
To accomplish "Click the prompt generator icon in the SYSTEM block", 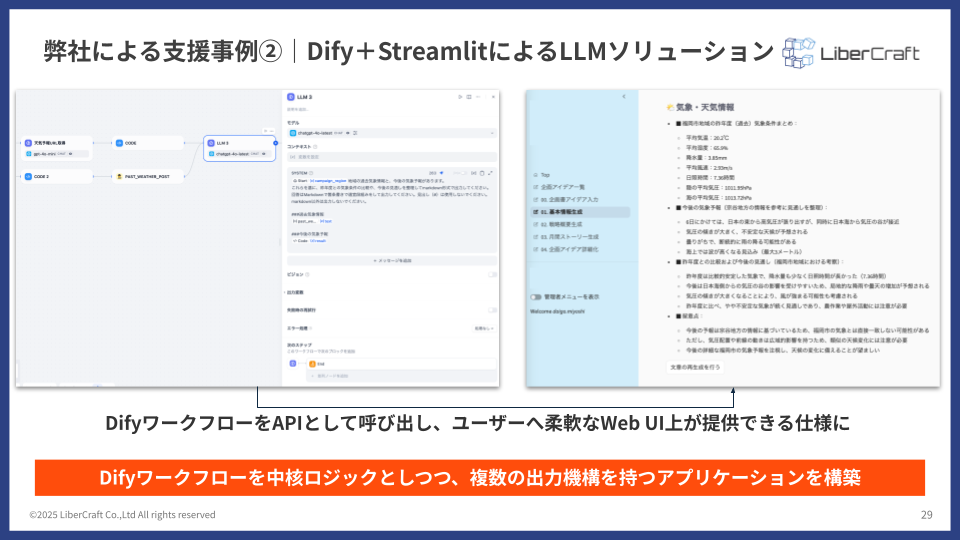I will tap(442, 173).
